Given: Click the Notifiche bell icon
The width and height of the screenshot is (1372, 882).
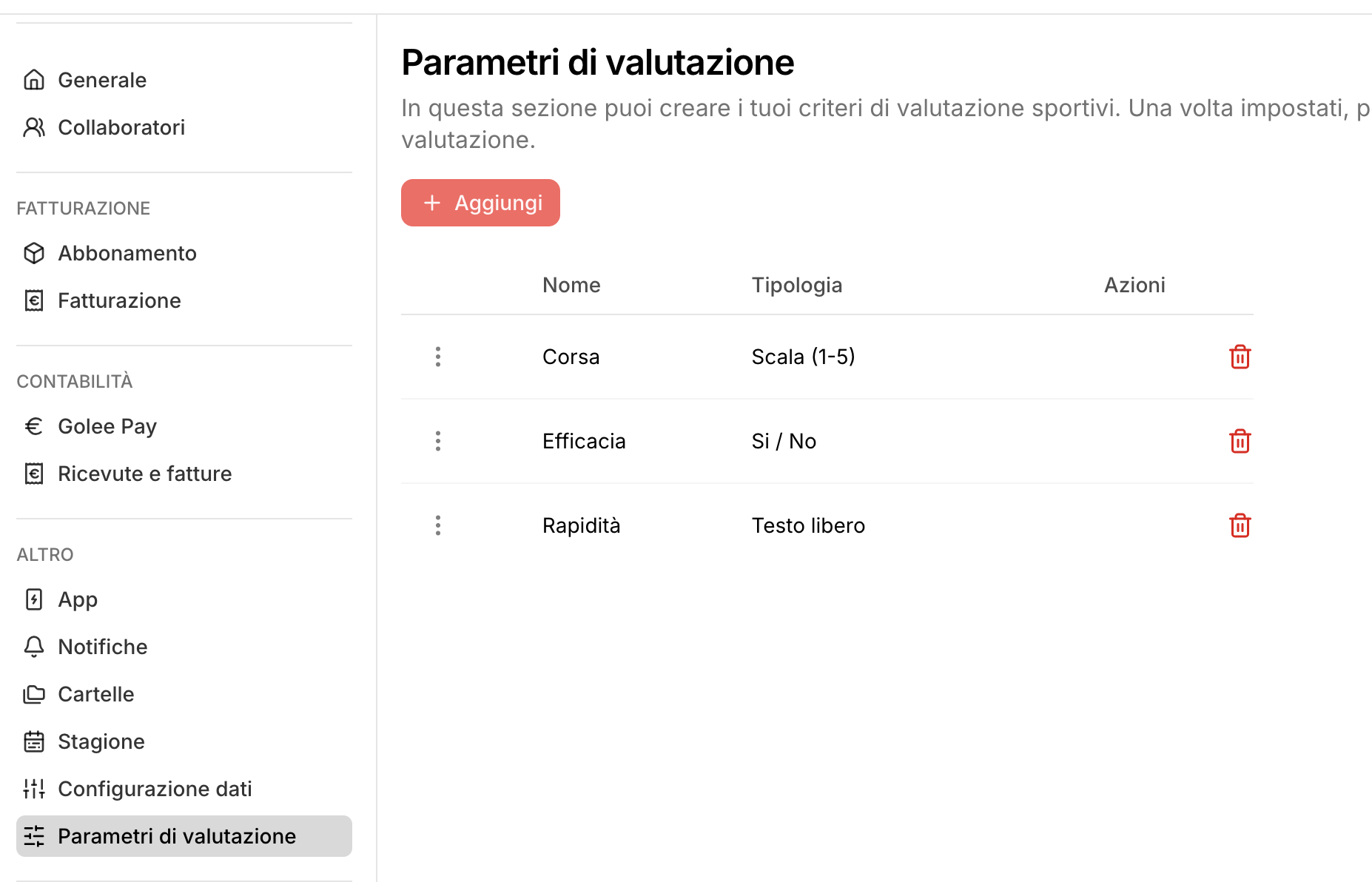Looking at the screenshot, I should [x=34, y=647].
